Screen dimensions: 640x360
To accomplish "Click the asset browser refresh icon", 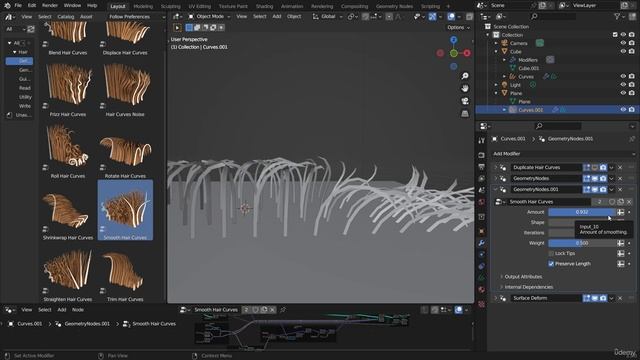I will tap(31, 29).
